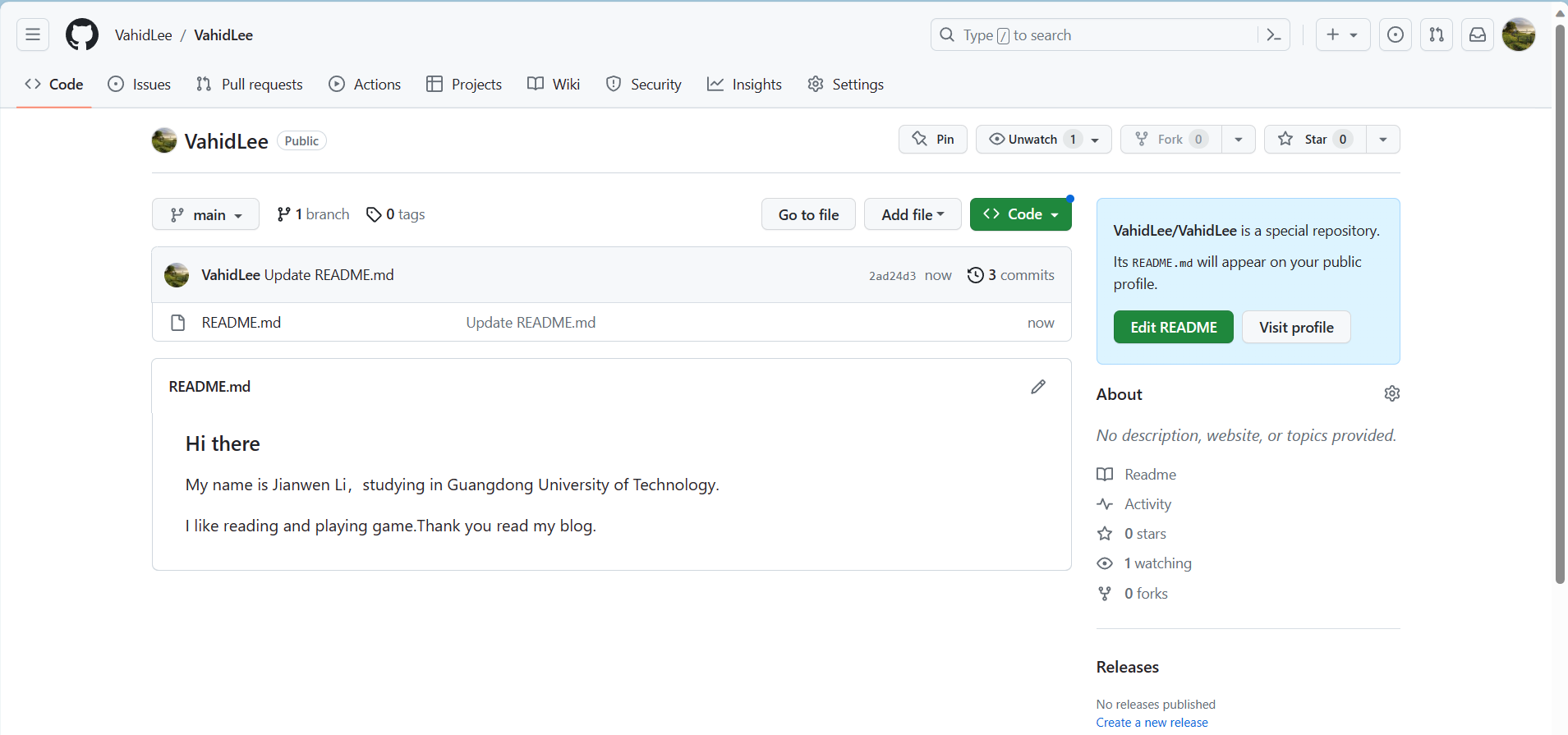Click Create a new release link
This screenshot has height=735, width=1568.
tap(1152, 723)
